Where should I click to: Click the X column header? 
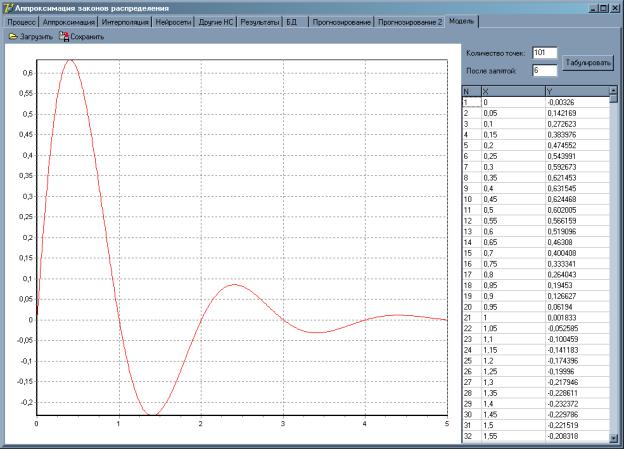513,92
